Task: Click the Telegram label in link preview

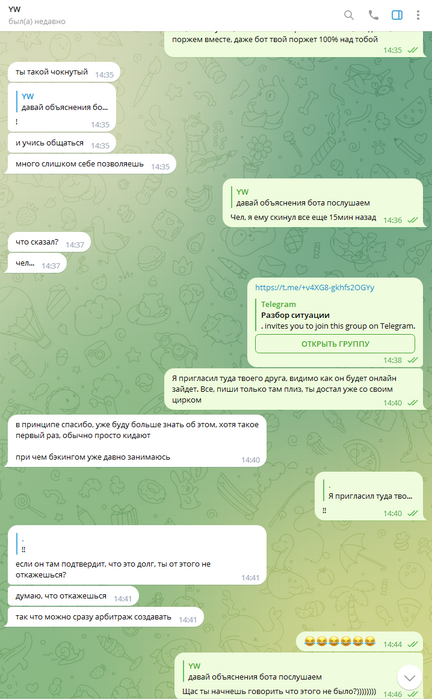Action: [x=278, y=304]
